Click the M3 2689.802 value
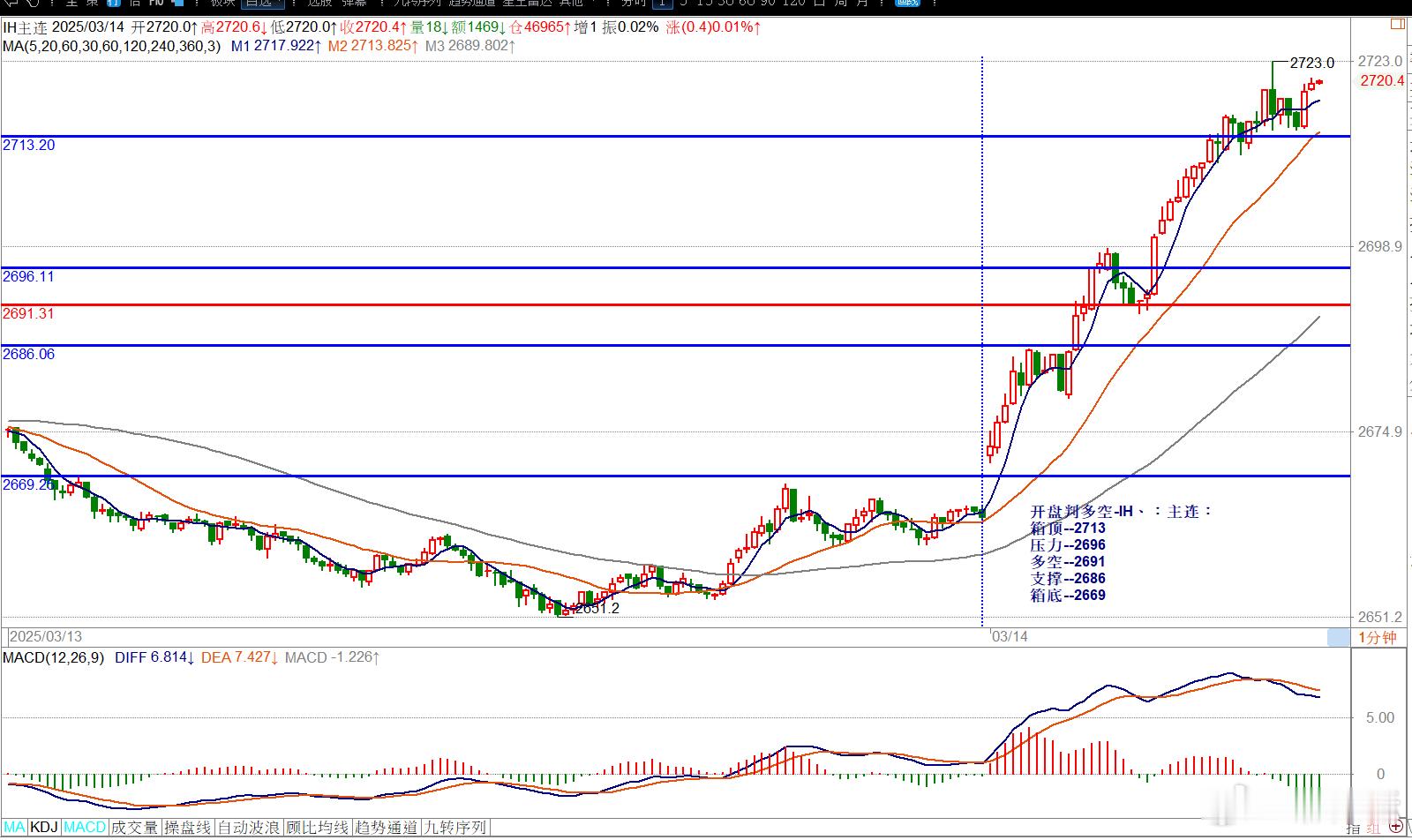The image size is (1412, 840). pyautogui.click(x=469, y=45)
